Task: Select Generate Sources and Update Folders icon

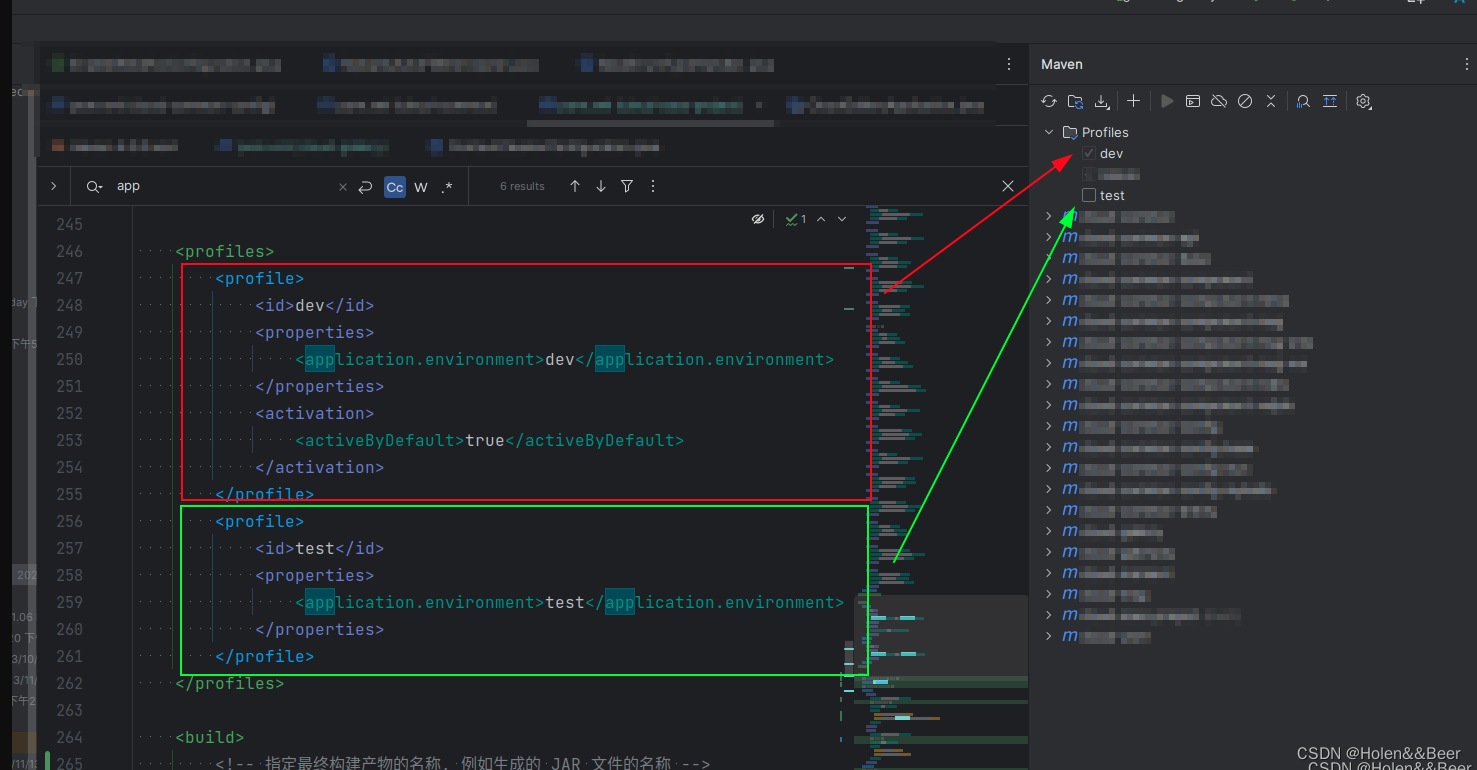Action: coord(1074,101)
